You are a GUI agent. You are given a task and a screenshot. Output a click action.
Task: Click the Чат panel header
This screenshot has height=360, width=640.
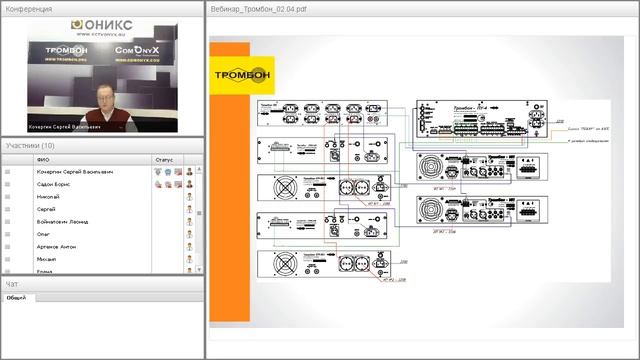coord(103,284)
